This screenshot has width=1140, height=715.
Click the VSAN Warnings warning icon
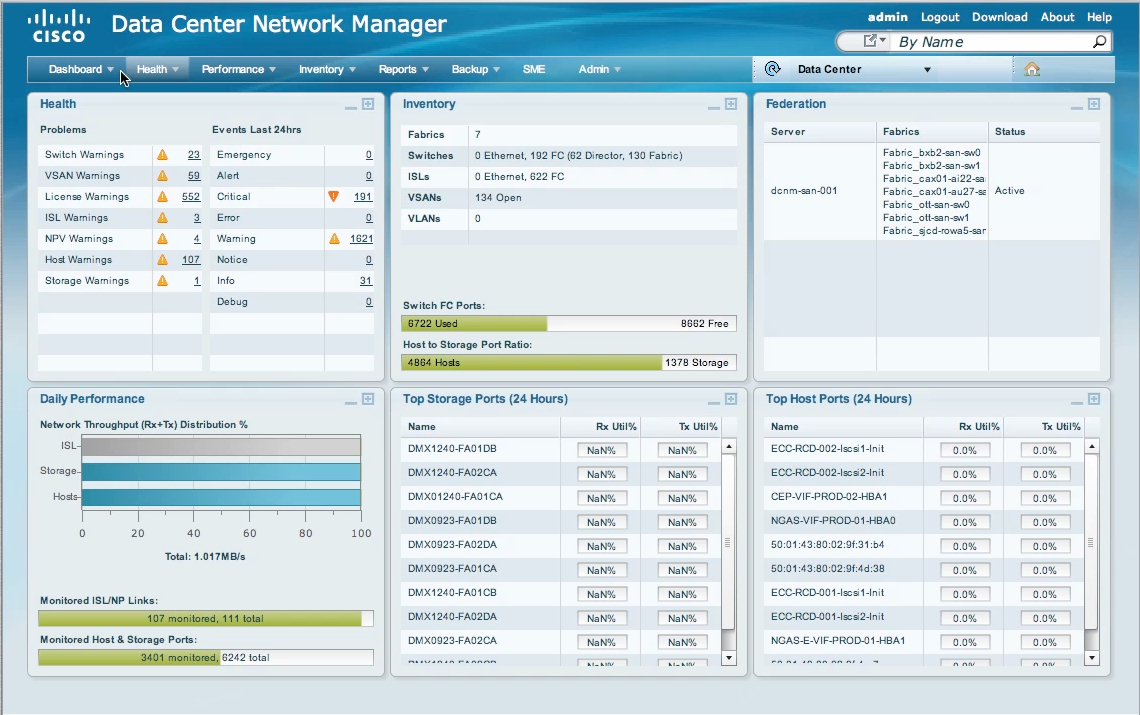tap(163, 175)
